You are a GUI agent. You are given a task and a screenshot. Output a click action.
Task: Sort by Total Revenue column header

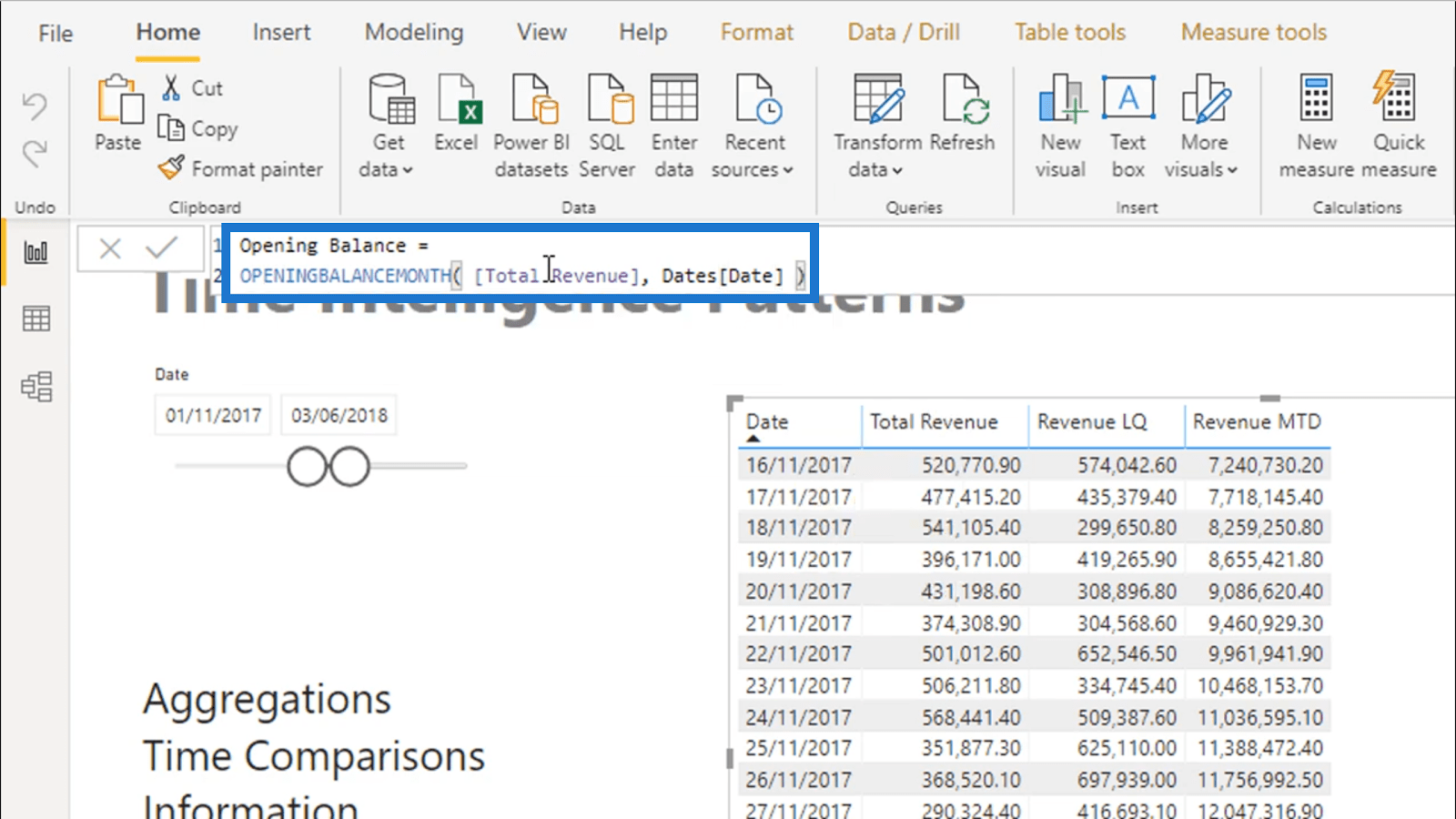point(934,421)
